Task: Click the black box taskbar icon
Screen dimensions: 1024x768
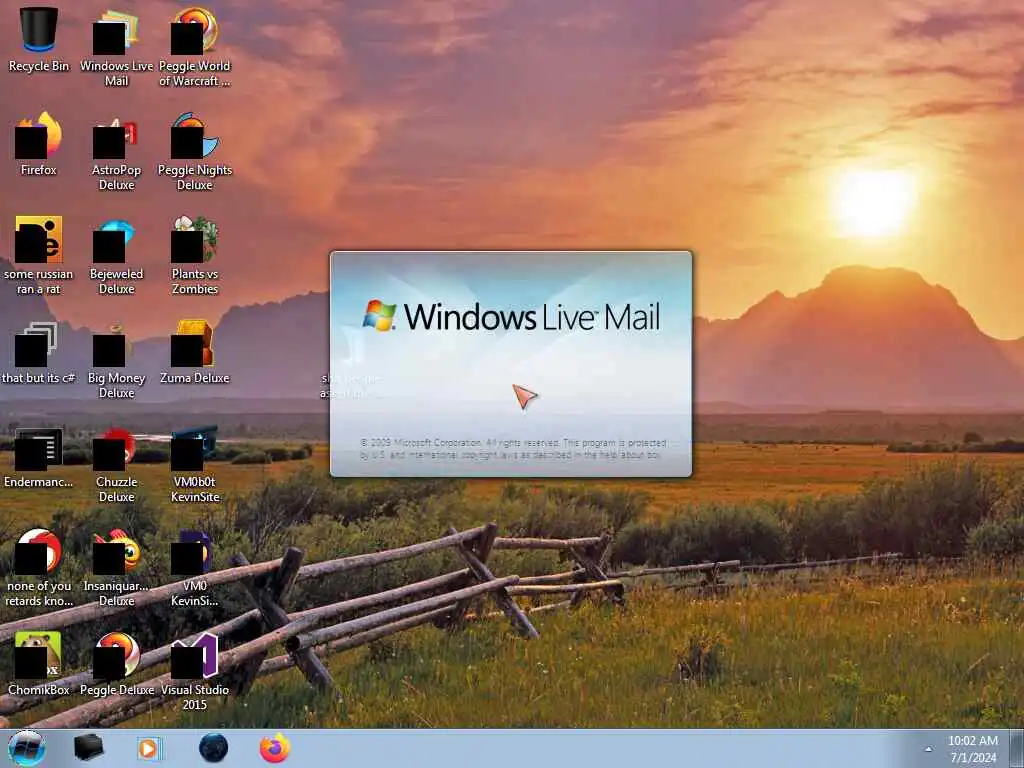Action: (88, 748)
